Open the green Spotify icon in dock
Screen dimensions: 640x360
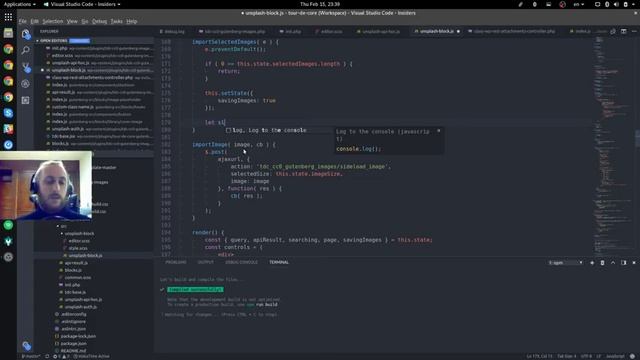pyautogui.click(x=8, y=225)
